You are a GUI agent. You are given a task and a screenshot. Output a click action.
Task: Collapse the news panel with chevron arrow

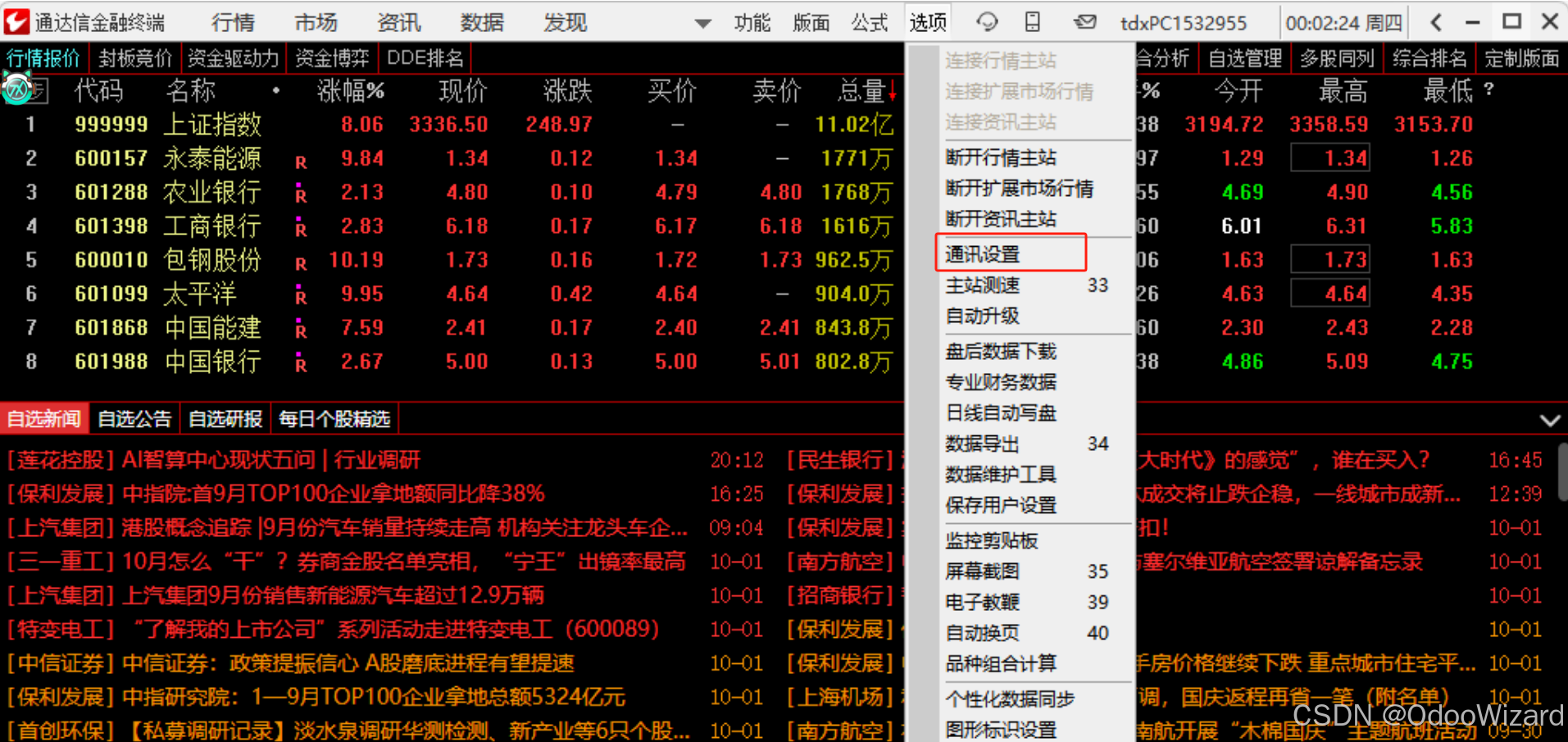[x=1549, y=421]
